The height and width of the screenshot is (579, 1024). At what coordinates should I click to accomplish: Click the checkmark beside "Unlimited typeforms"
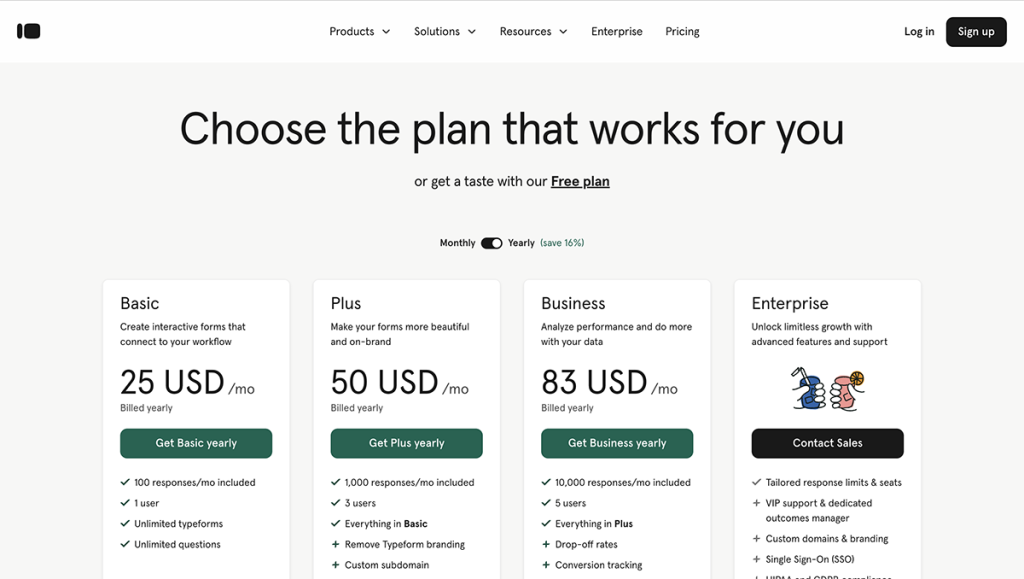tap(125, 523)
